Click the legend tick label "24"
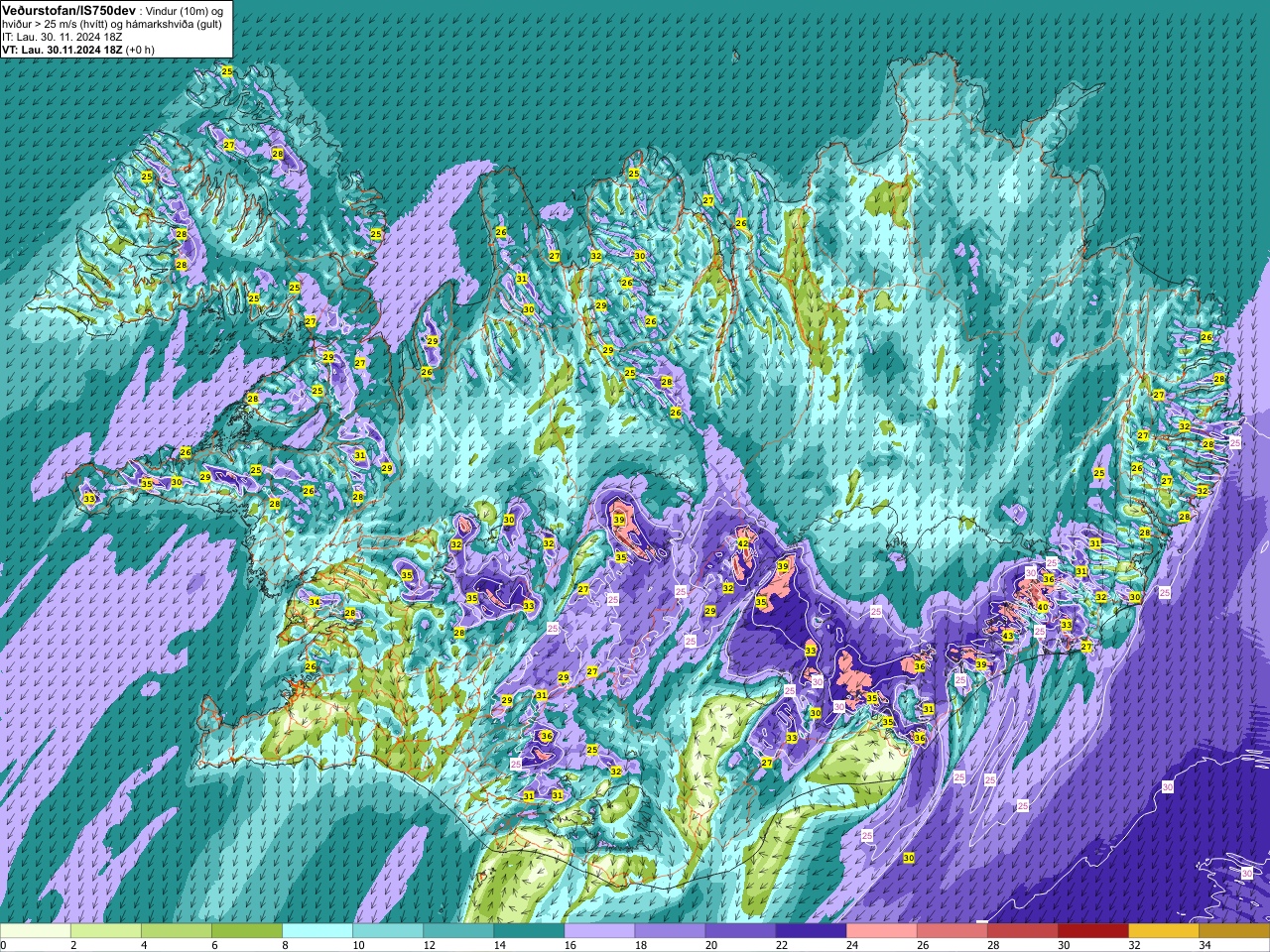This screenshot has height=952, width=1270. click(x=852, y=945)
